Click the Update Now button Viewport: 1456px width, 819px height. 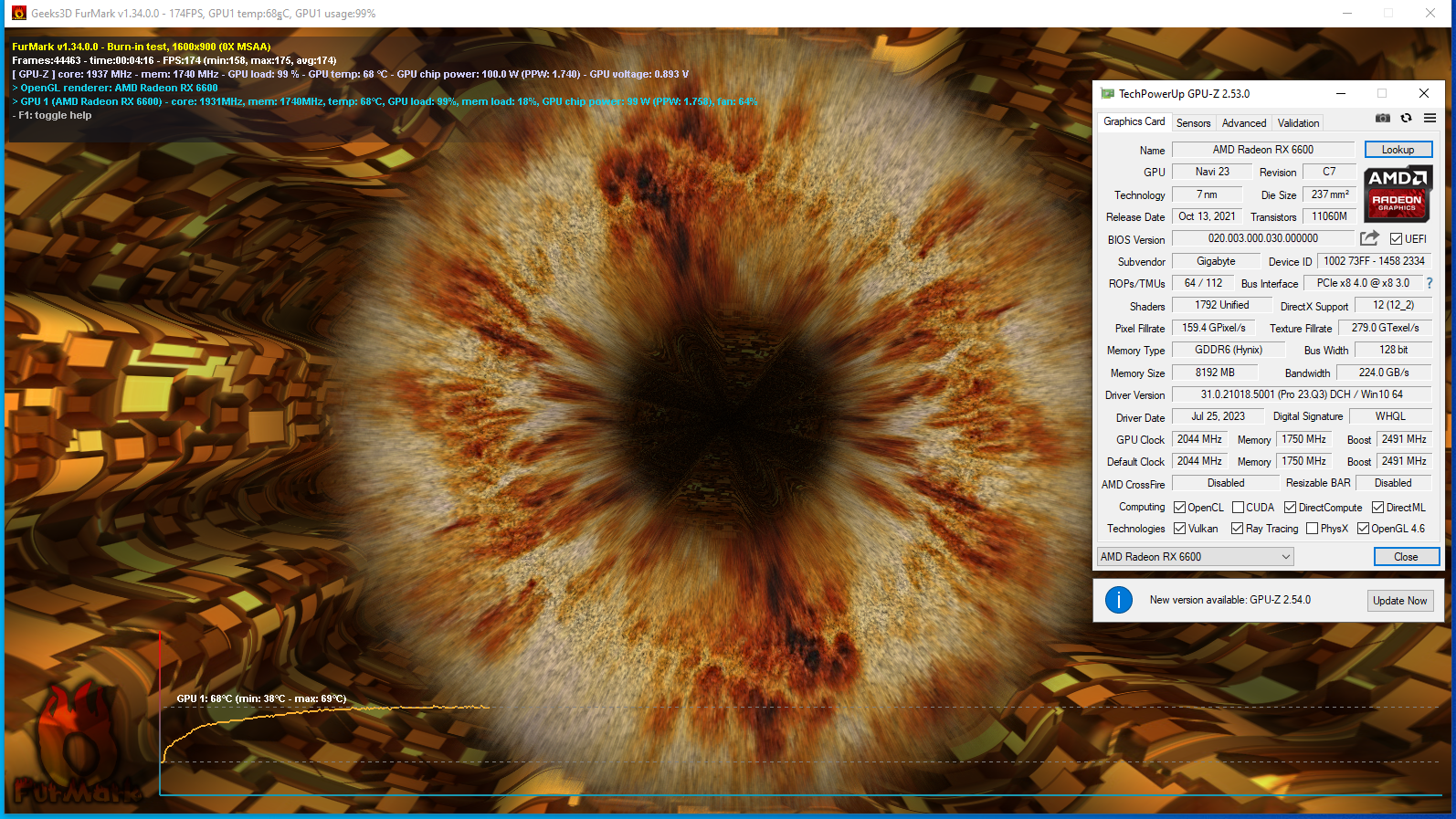(1399, 601)
